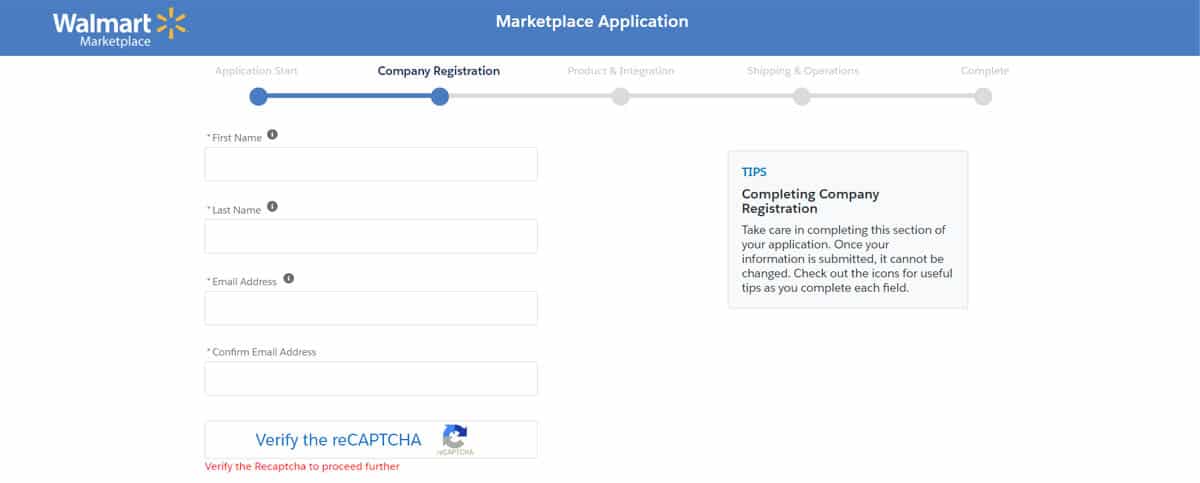Select the Company Registration step label

[x=439, y=71]
